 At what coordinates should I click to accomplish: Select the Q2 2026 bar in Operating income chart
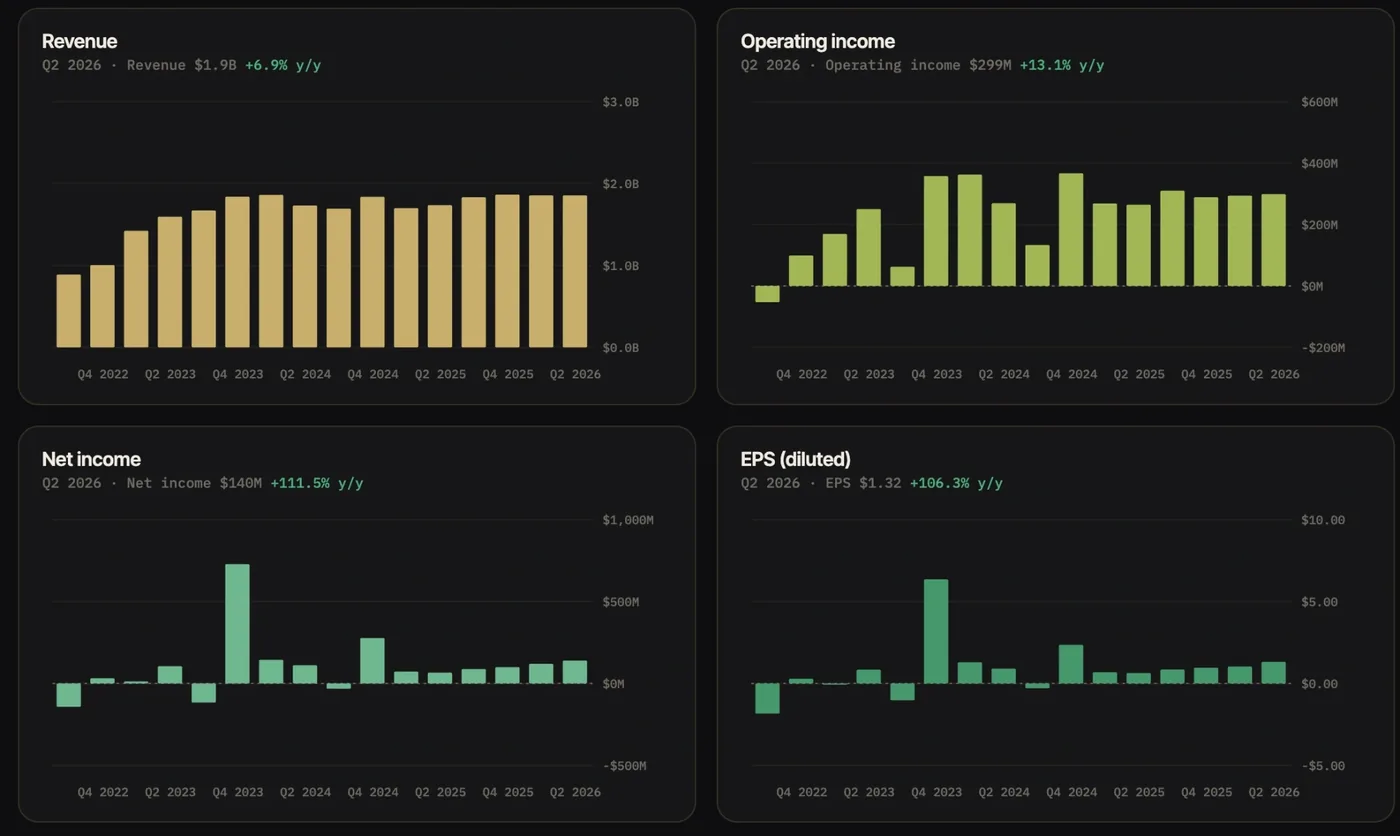tap(1274, 240)
